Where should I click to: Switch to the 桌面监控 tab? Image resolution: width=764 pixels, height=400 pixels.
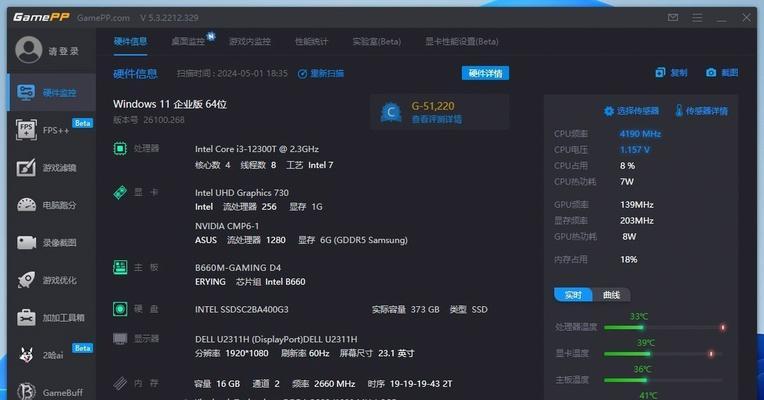tap(188, 41)
